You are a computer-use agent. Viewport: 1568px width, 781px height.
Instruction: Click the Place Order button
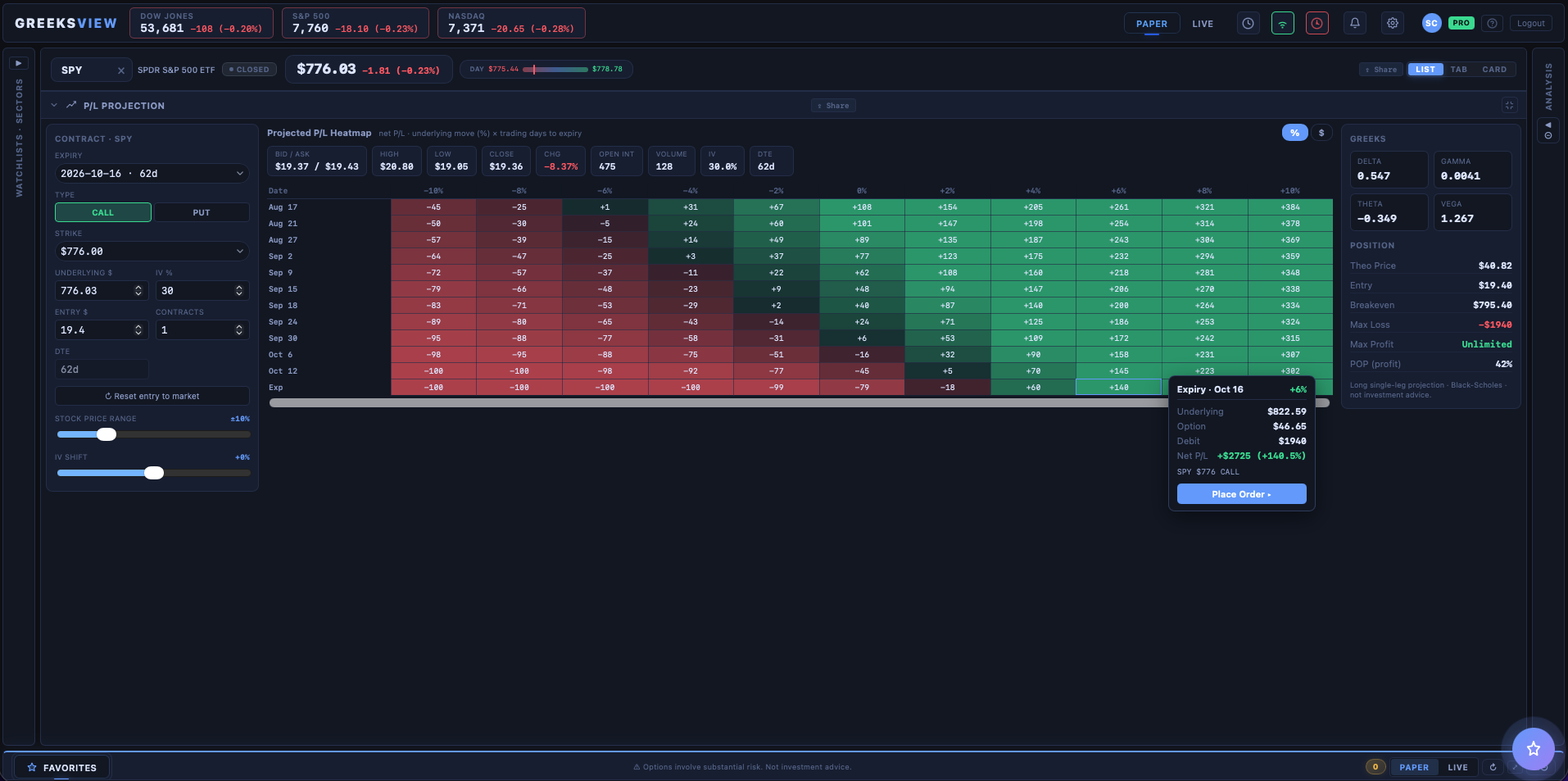(1241, 494)
